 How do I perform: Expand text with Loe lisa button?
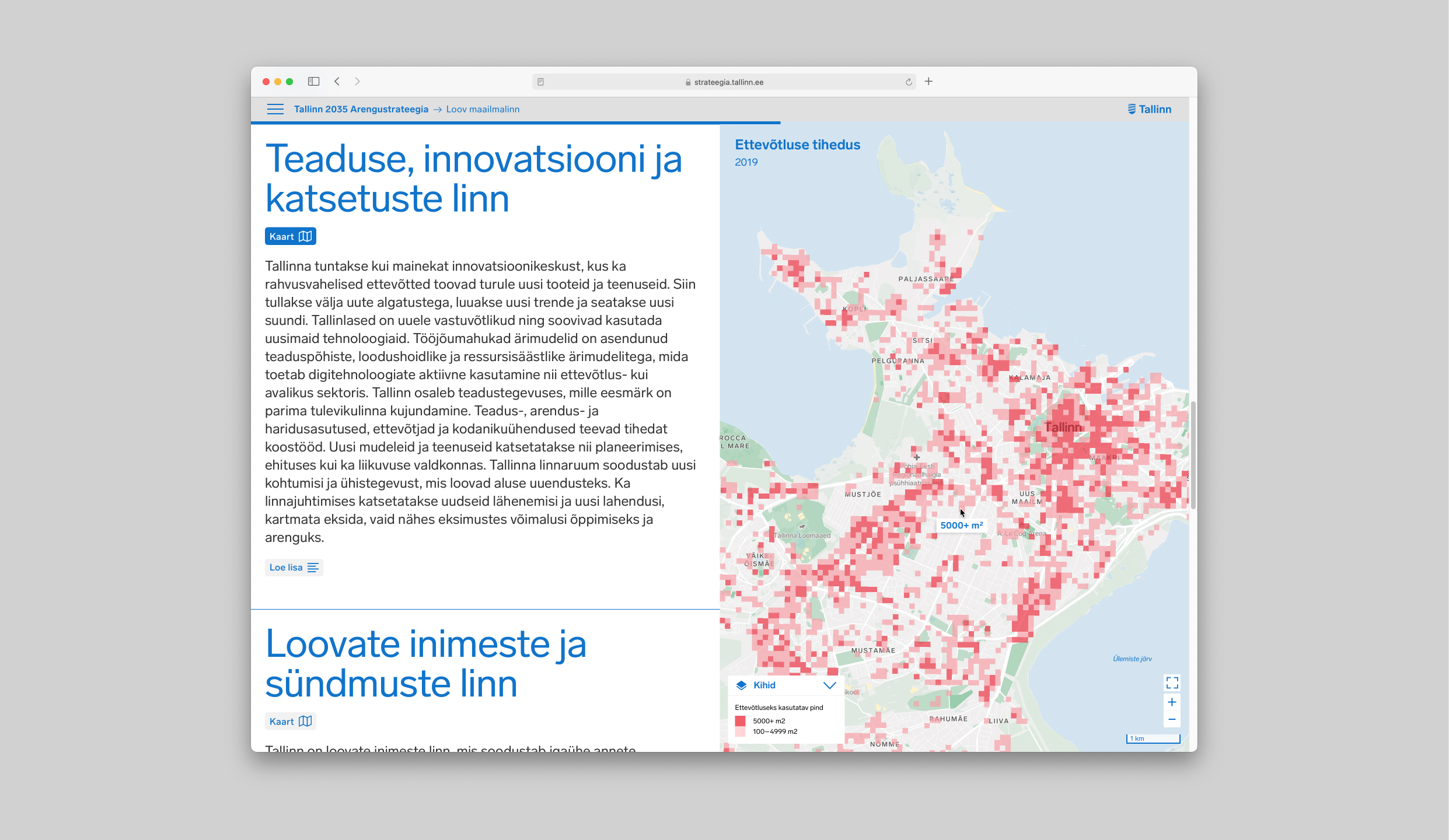pyautogui.click(x=294, y=568)
